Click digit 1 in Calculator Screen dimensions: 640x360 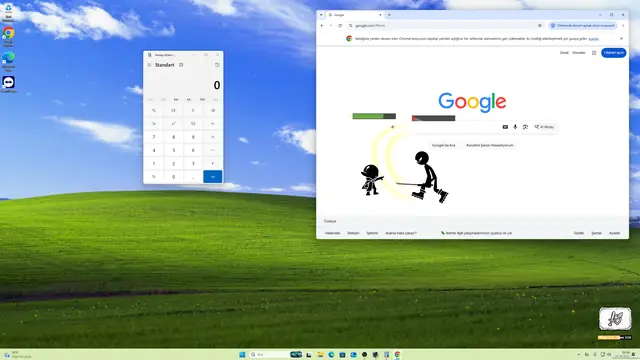click(154, 164)
